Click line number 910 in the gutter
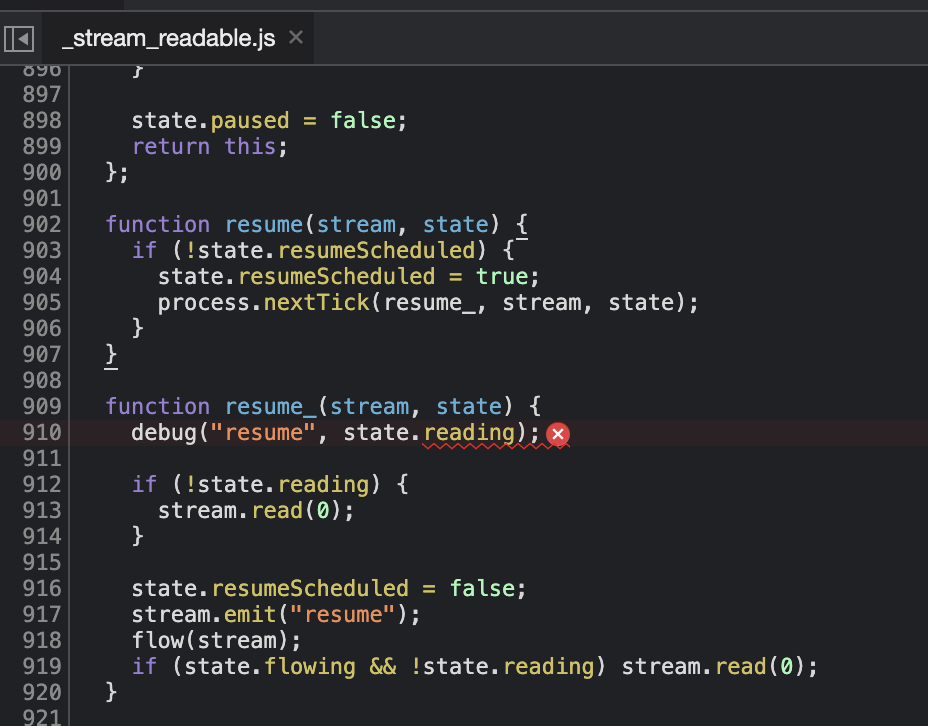This screenshot has width=928, height=726. click(42, 433)
